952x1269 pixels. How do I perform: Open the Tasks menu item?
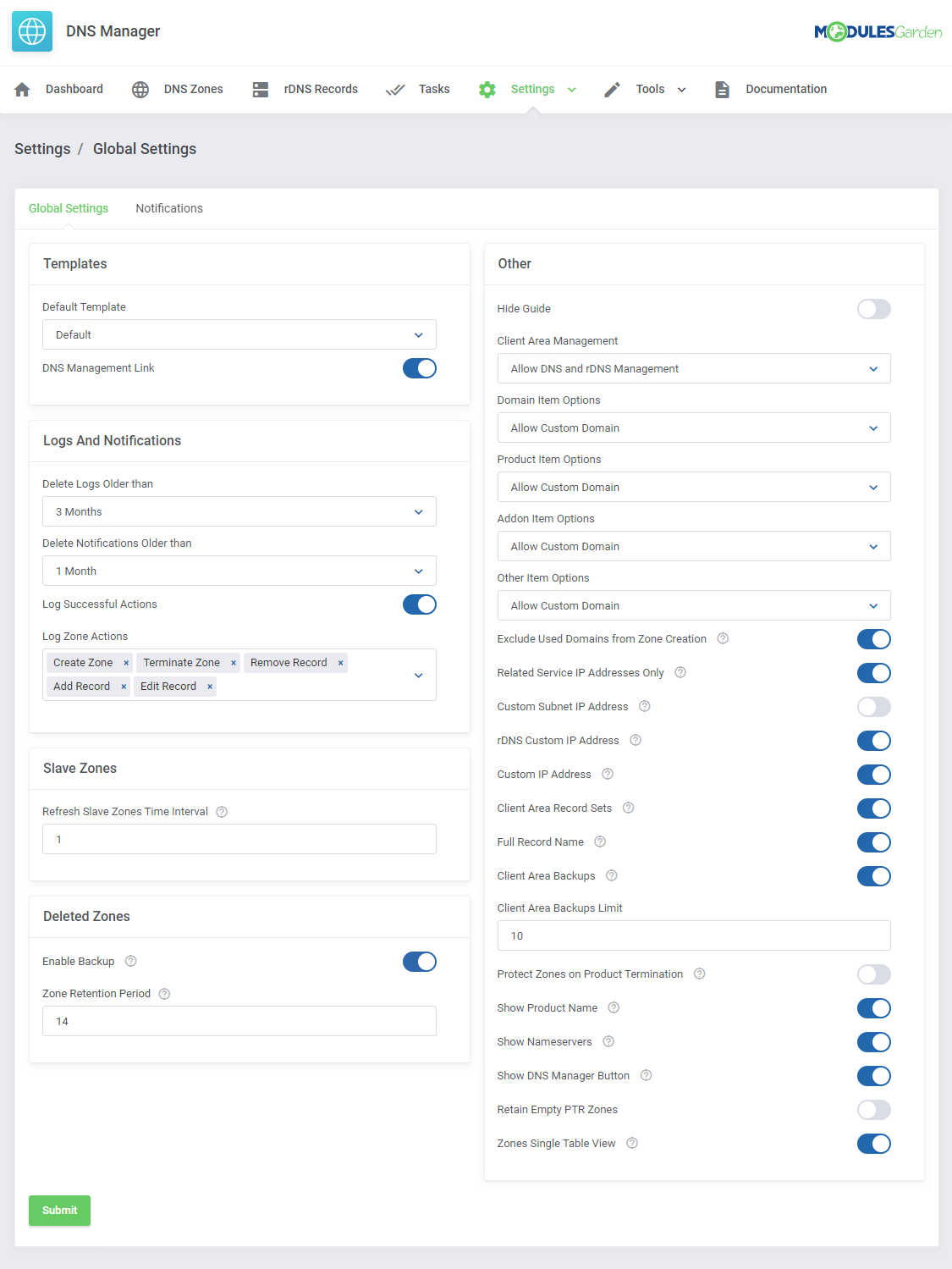(x=434, y=89)
